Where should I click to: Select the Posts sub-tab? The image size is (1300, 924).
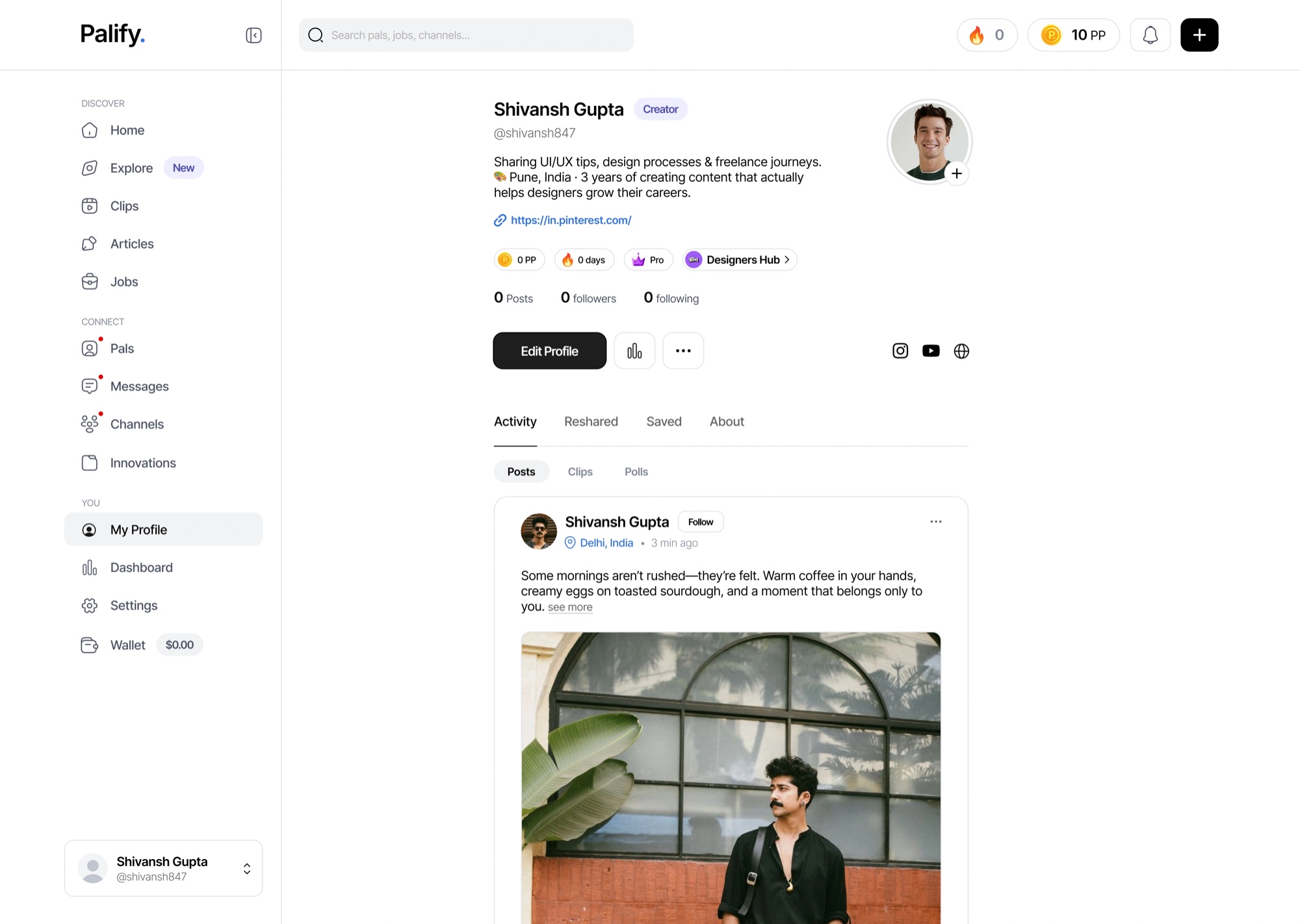click(521, 472)
